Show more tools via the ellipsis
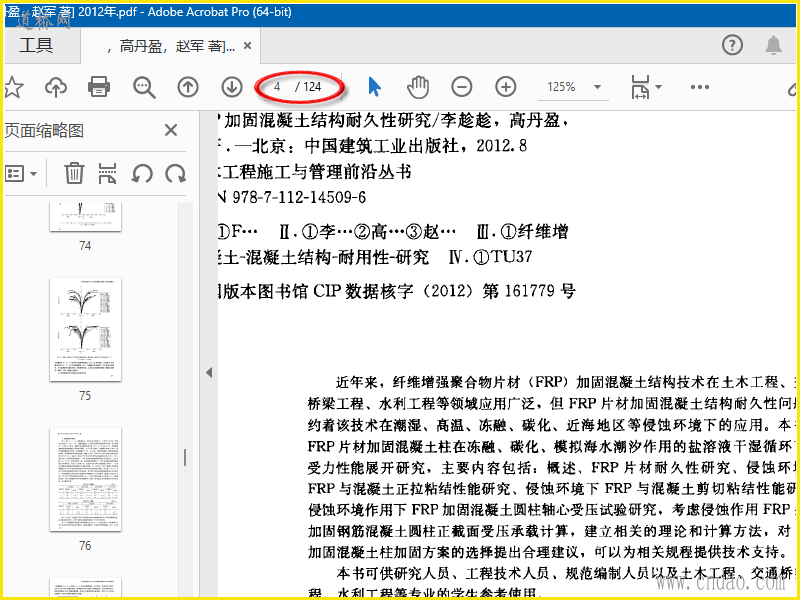 tap(699, 87)
